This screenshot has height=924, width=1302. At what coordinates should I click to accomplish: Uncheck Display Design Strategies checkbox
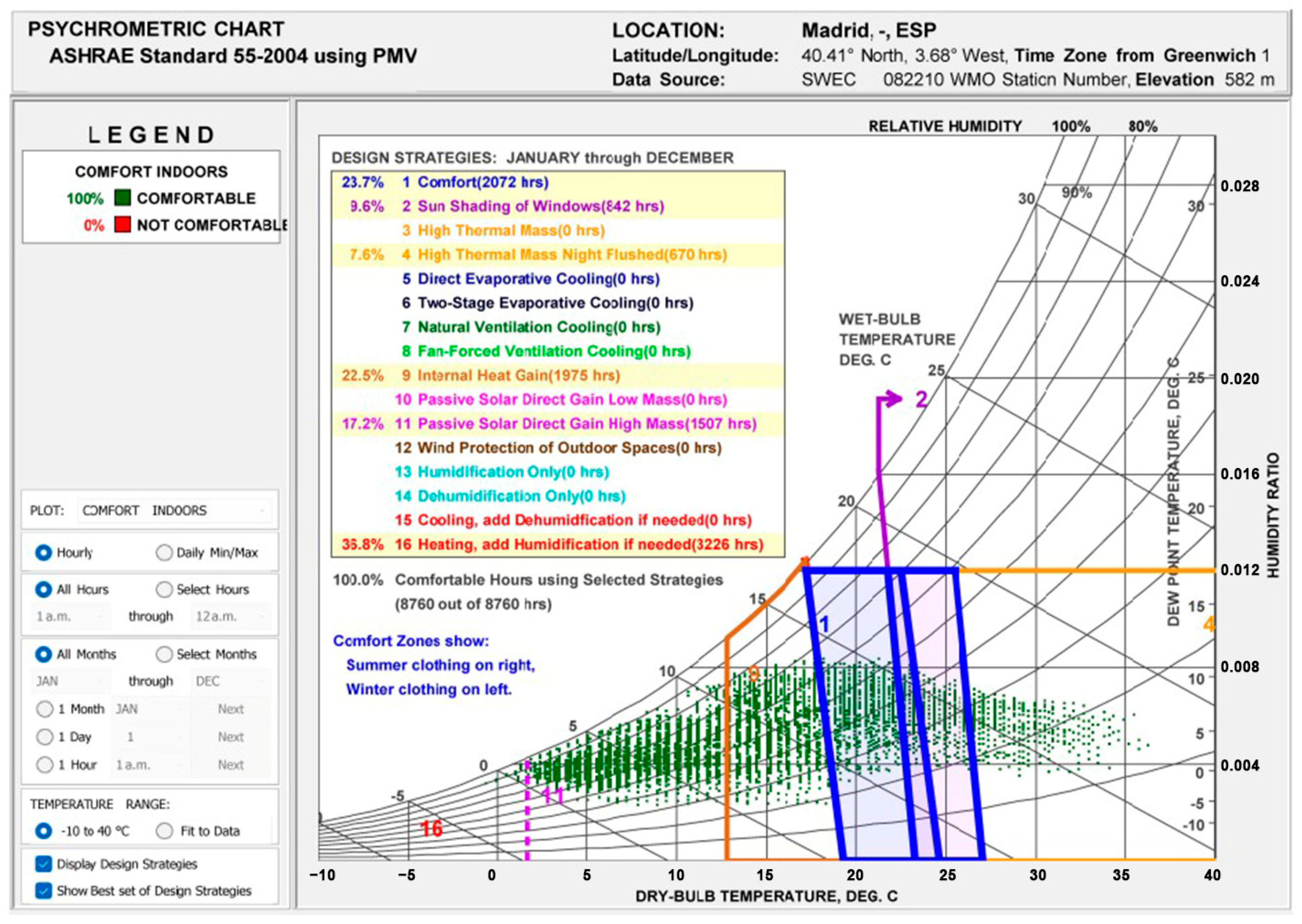click(x=43, y=864)
